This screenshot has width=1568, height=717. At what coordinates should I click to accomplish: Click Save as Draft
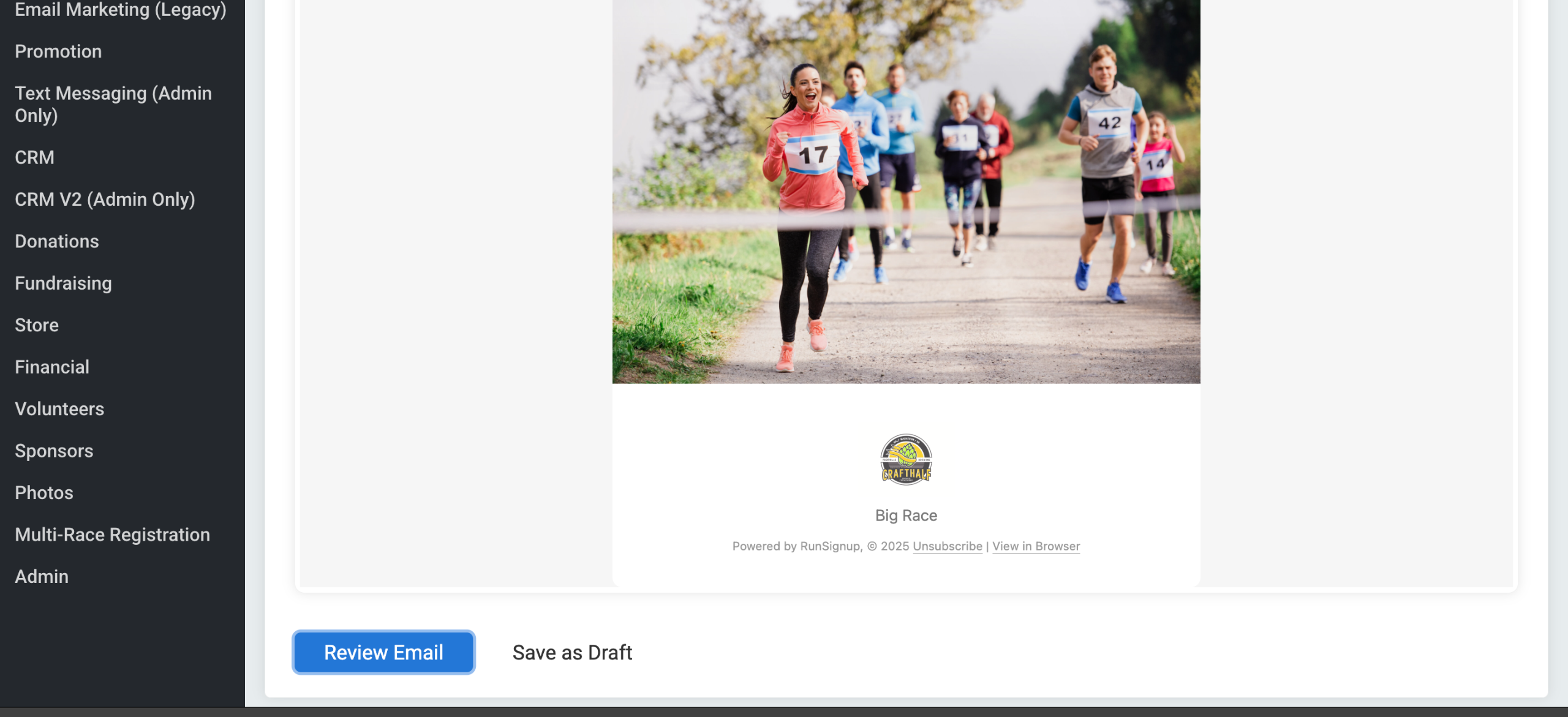572,652
